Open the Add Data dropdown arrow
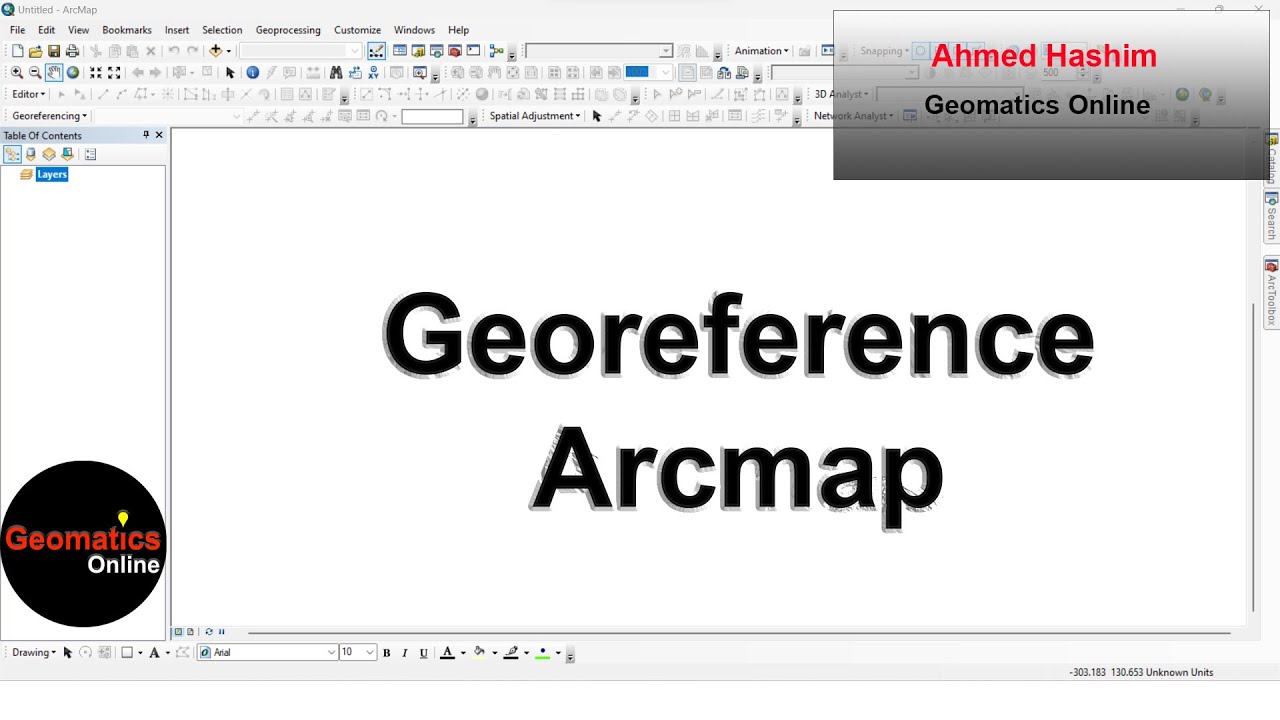Image resolution: width=1280 pixels, height=720 pixels. (228, 51)
